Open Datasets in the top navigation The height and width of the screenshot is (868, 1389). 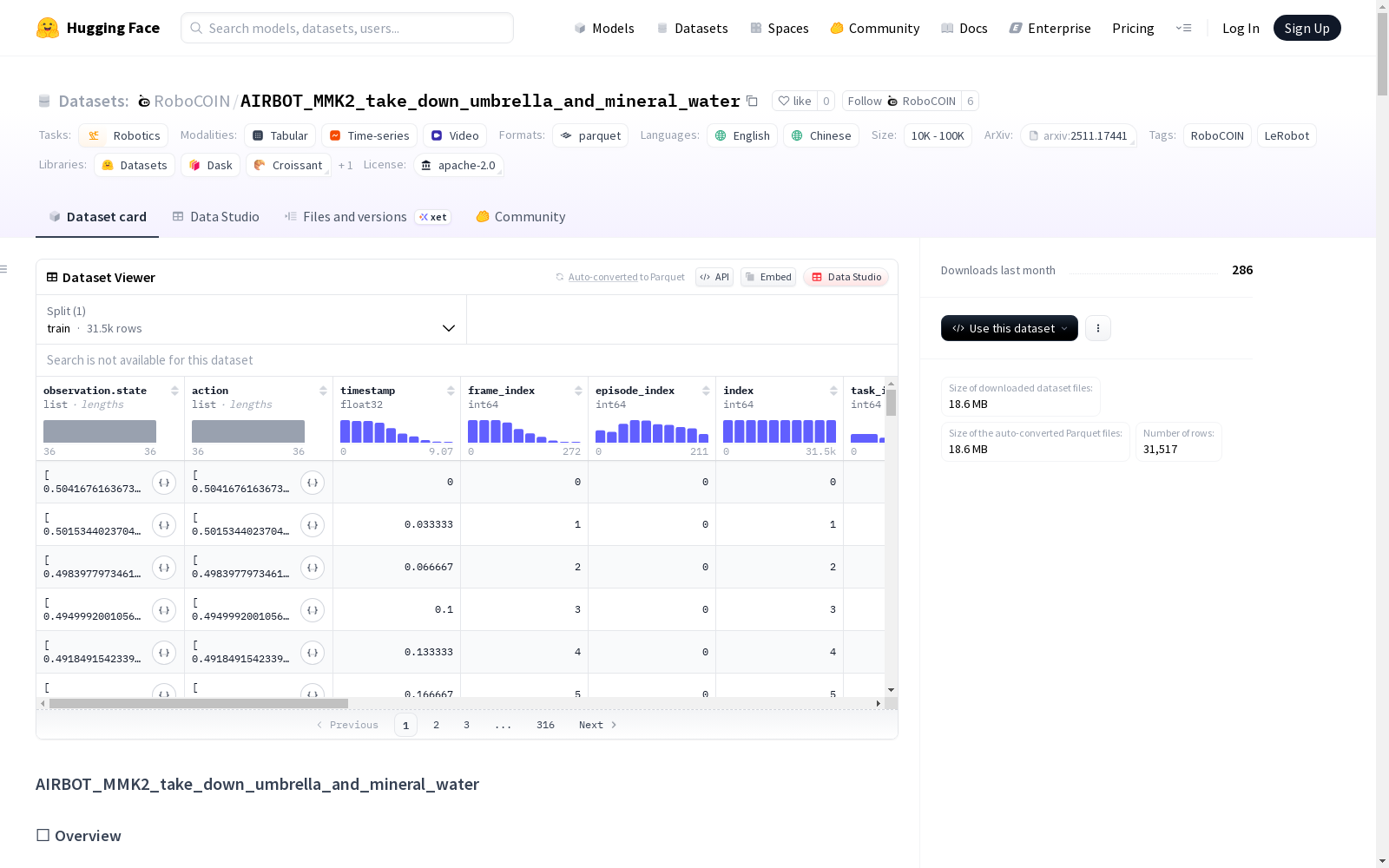(692, 28)
